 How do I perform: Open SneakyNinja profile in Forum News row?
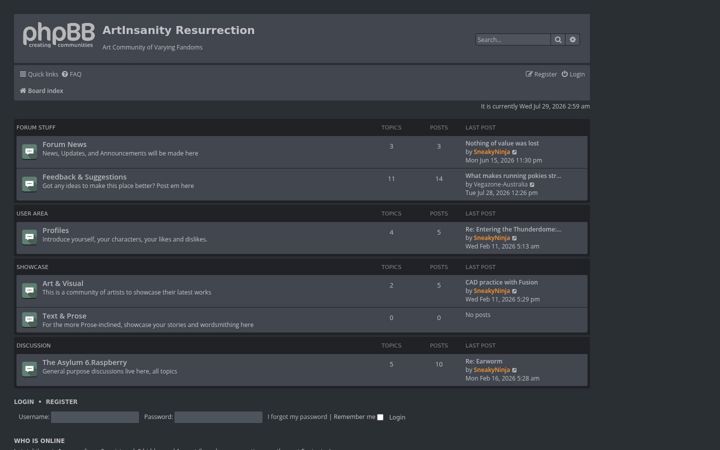492,152
